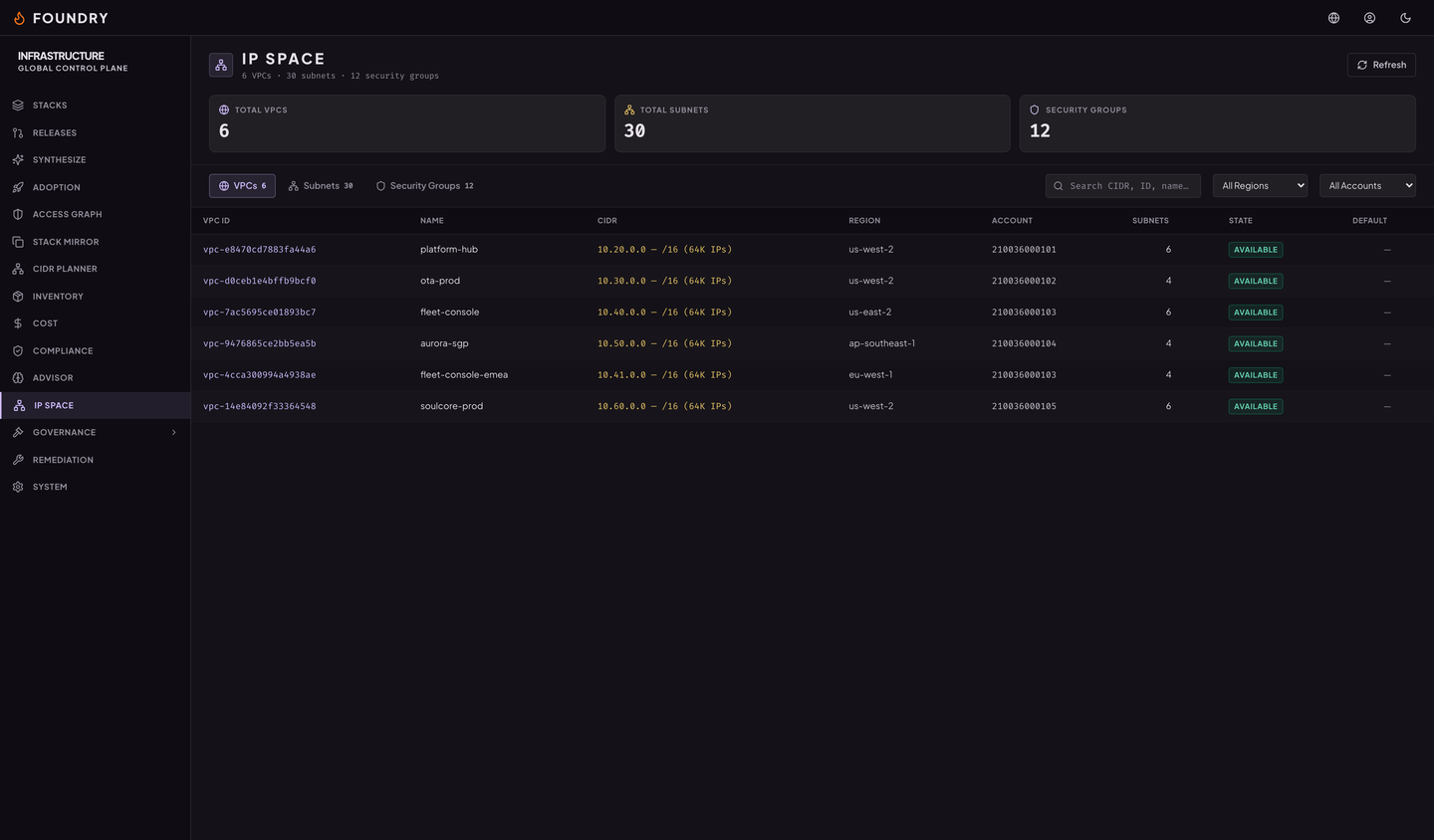The image size is (1434, 840).
Task: Click the ap-southeast-1 region cell
Action: pyautogui.click(x=881, y=343)
